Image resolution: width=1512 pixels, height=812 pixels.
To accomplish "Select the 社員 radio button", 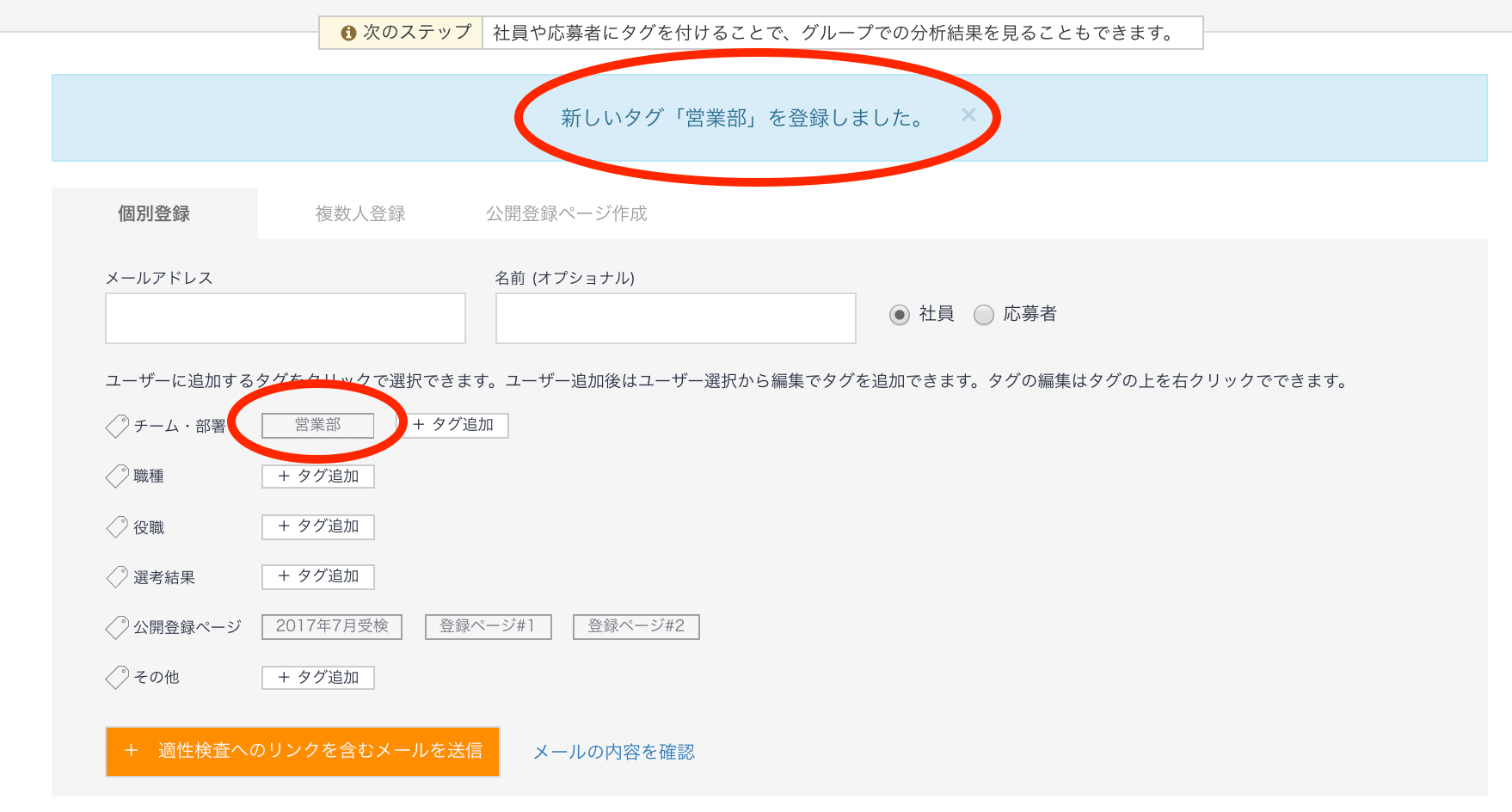I will pyautogui.click(x=900, y=315).
